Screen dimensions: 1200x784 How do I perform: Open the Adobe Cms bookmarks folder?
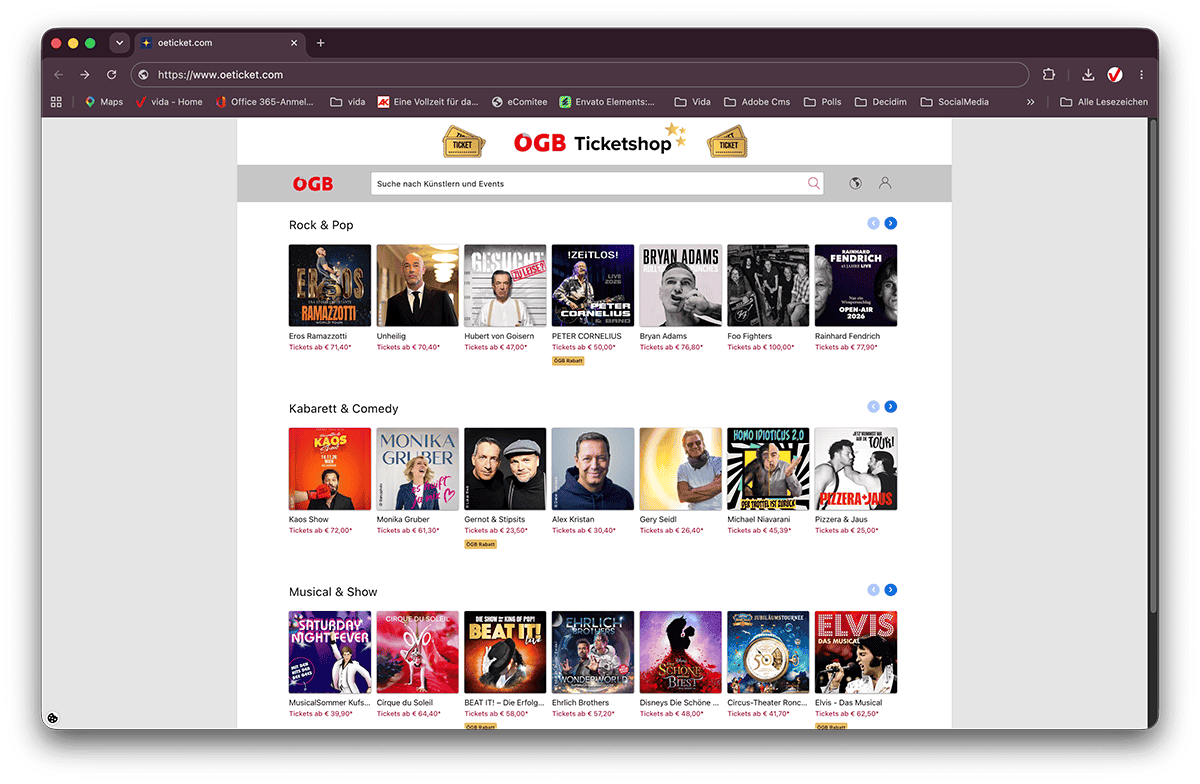(757, 102)
